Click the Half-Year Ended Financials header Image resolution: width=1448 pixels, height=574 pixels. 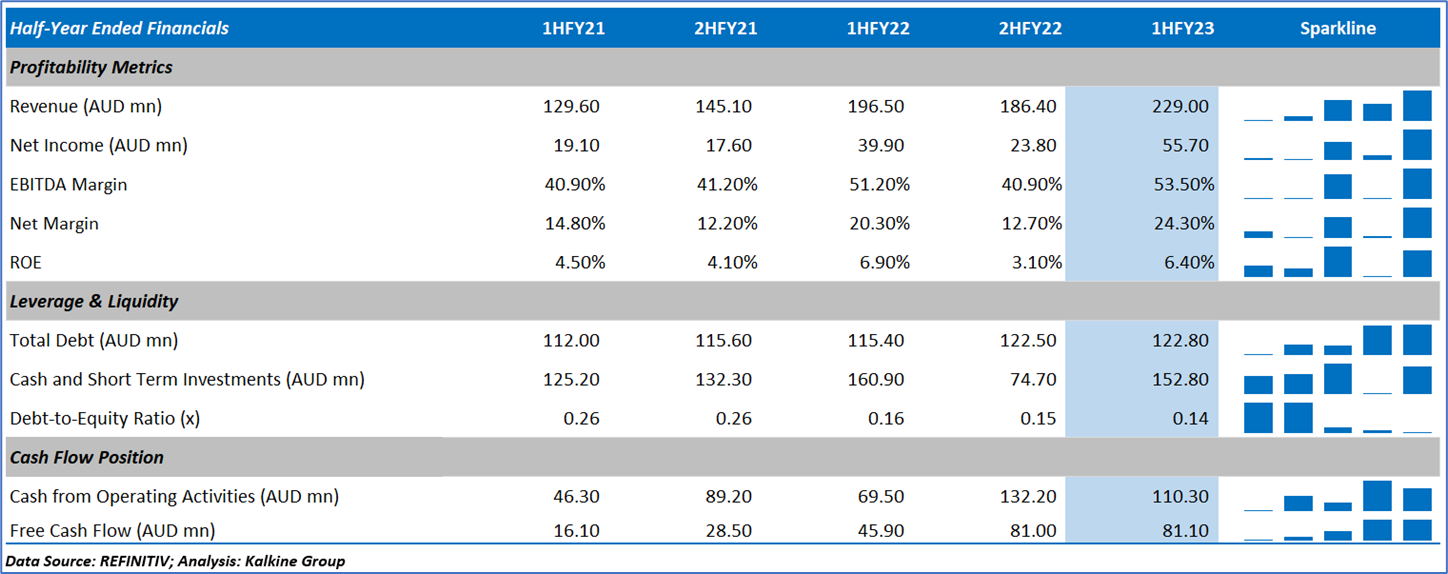(x=119, y=28)
